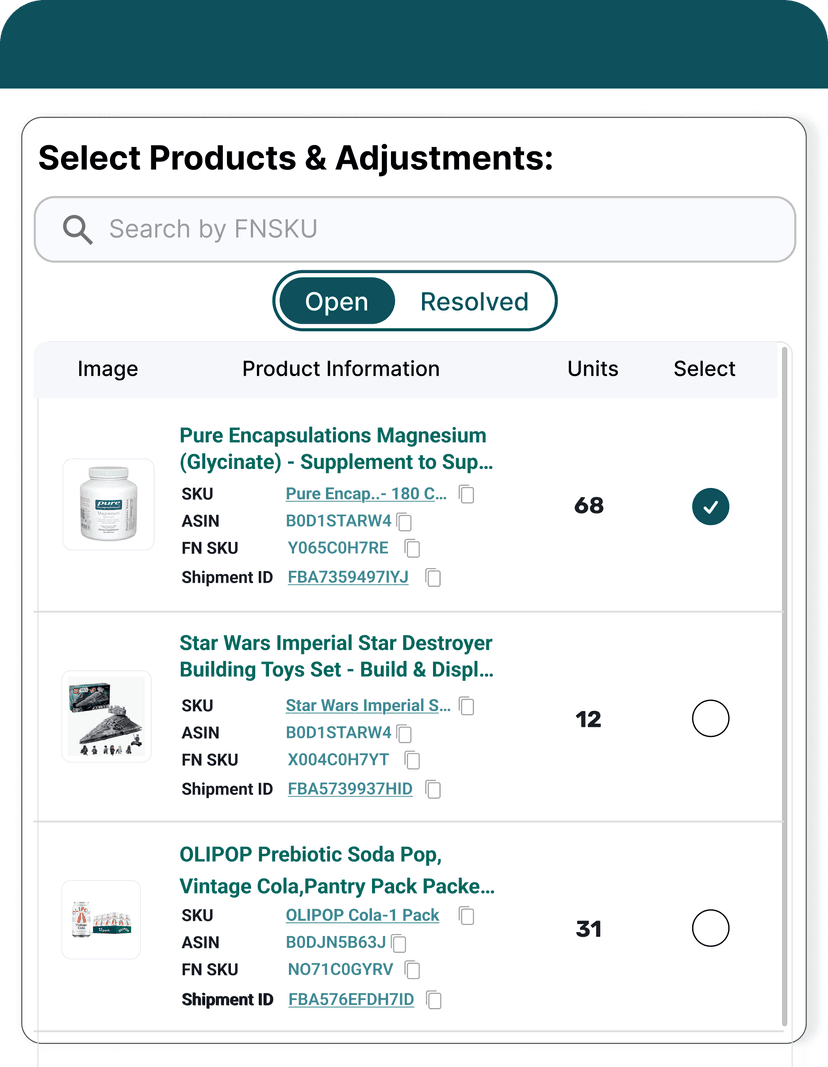
Task: Open shipment link FBA576EFDH7ID
Action: point(351,999)
